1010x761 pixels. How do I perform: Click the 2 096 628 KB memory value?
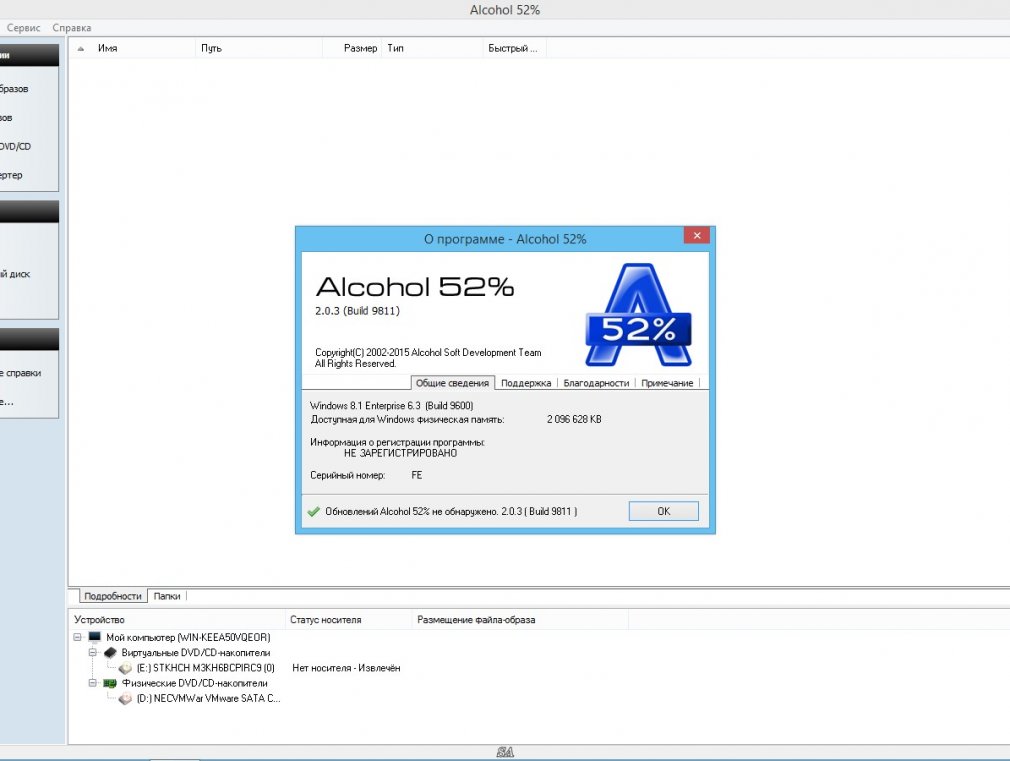tap(574, 419)
